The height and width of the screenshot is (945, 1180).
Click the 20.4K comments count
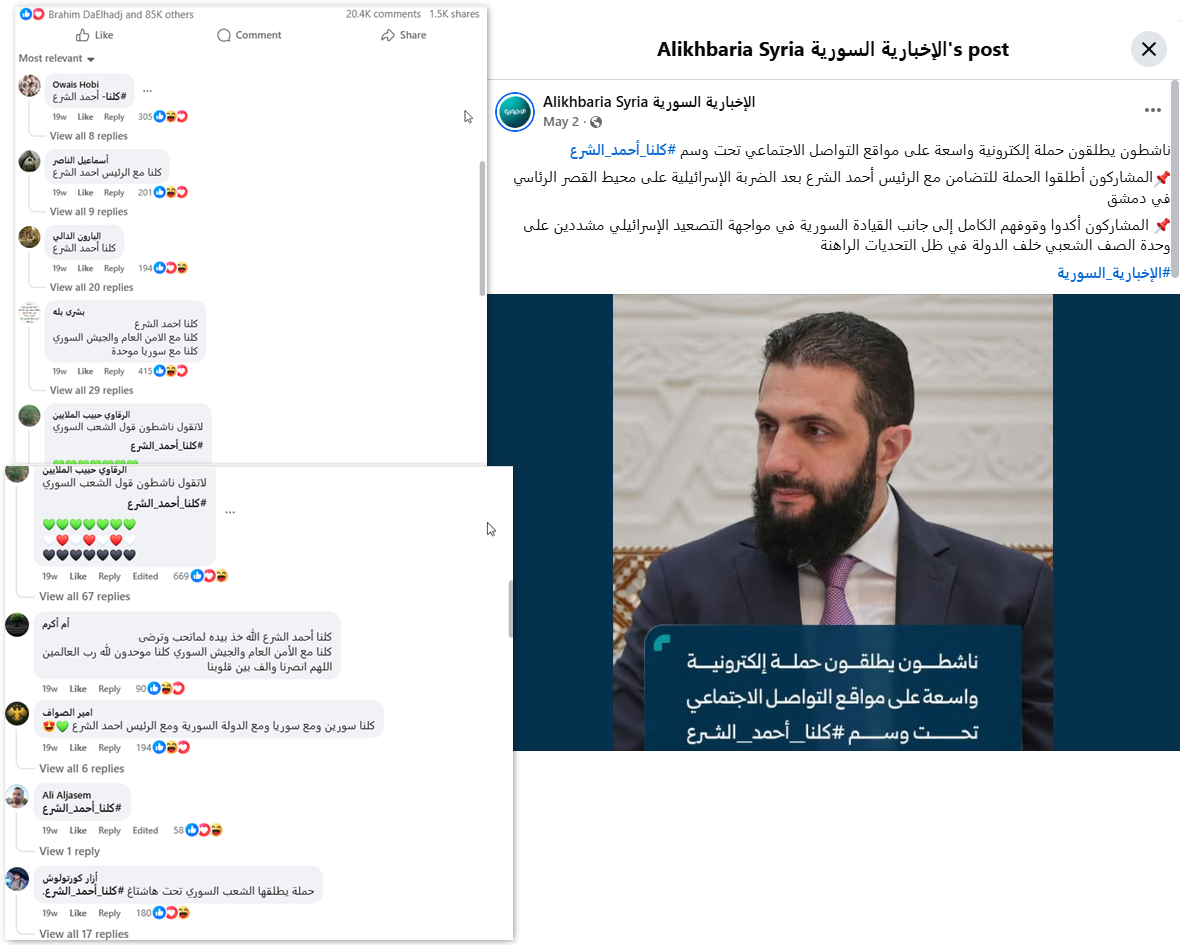click(x=383, y=14)
